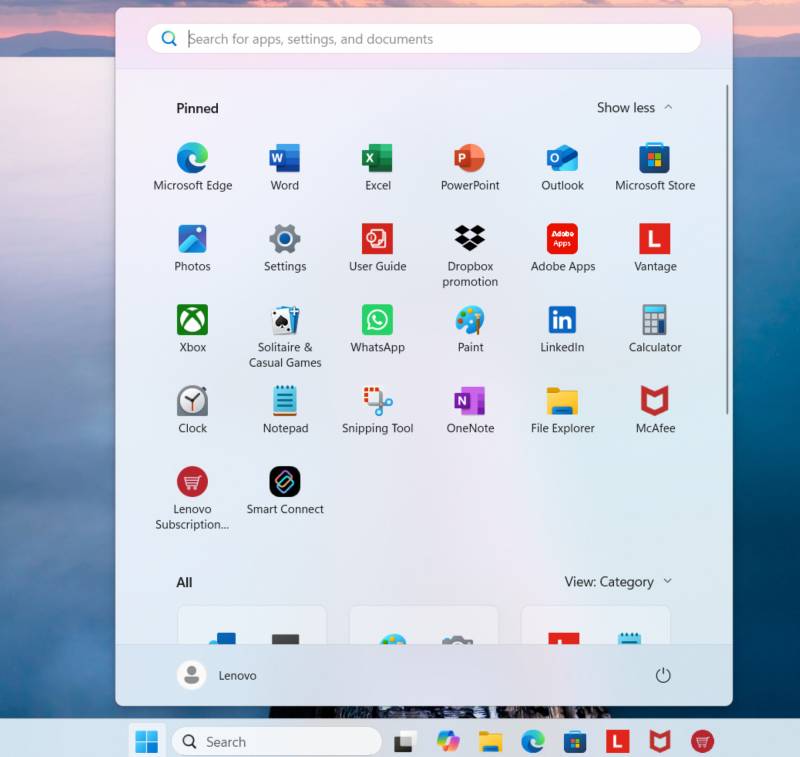Open Excel pinned app
The width and height of the screenshot is (800, 757).
coord(378,167)
